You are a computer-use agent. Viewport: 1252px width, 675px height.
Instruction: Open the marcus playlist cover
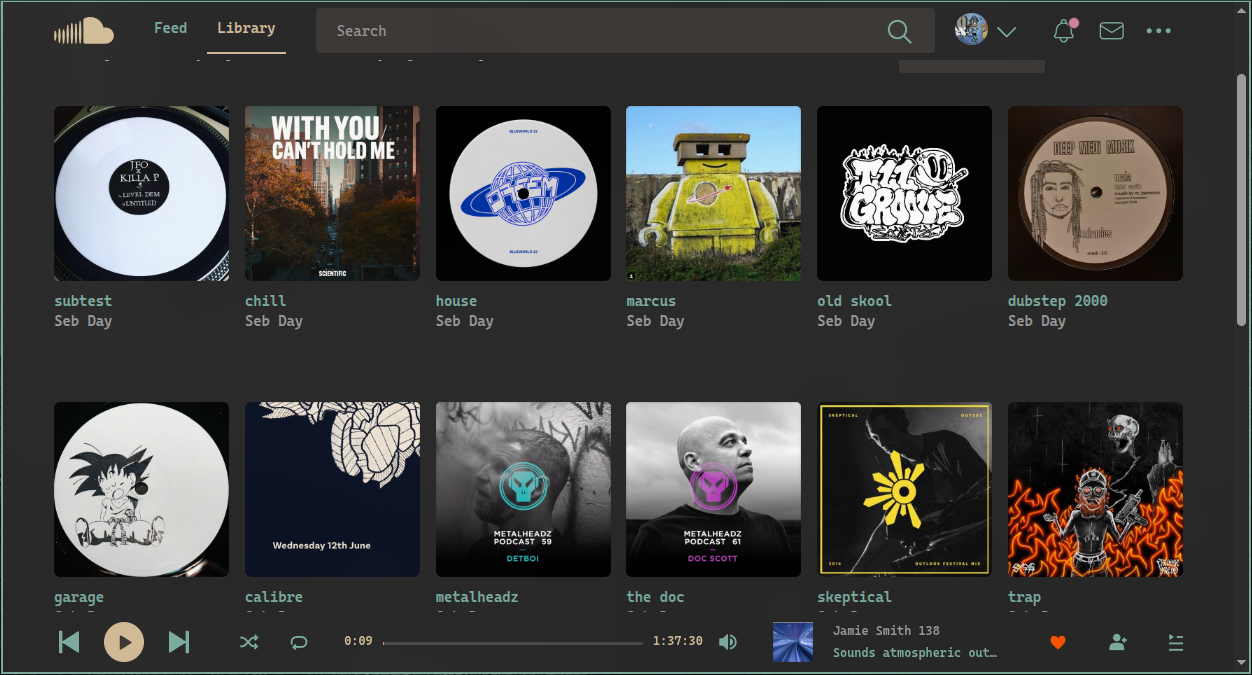point(714,194)
